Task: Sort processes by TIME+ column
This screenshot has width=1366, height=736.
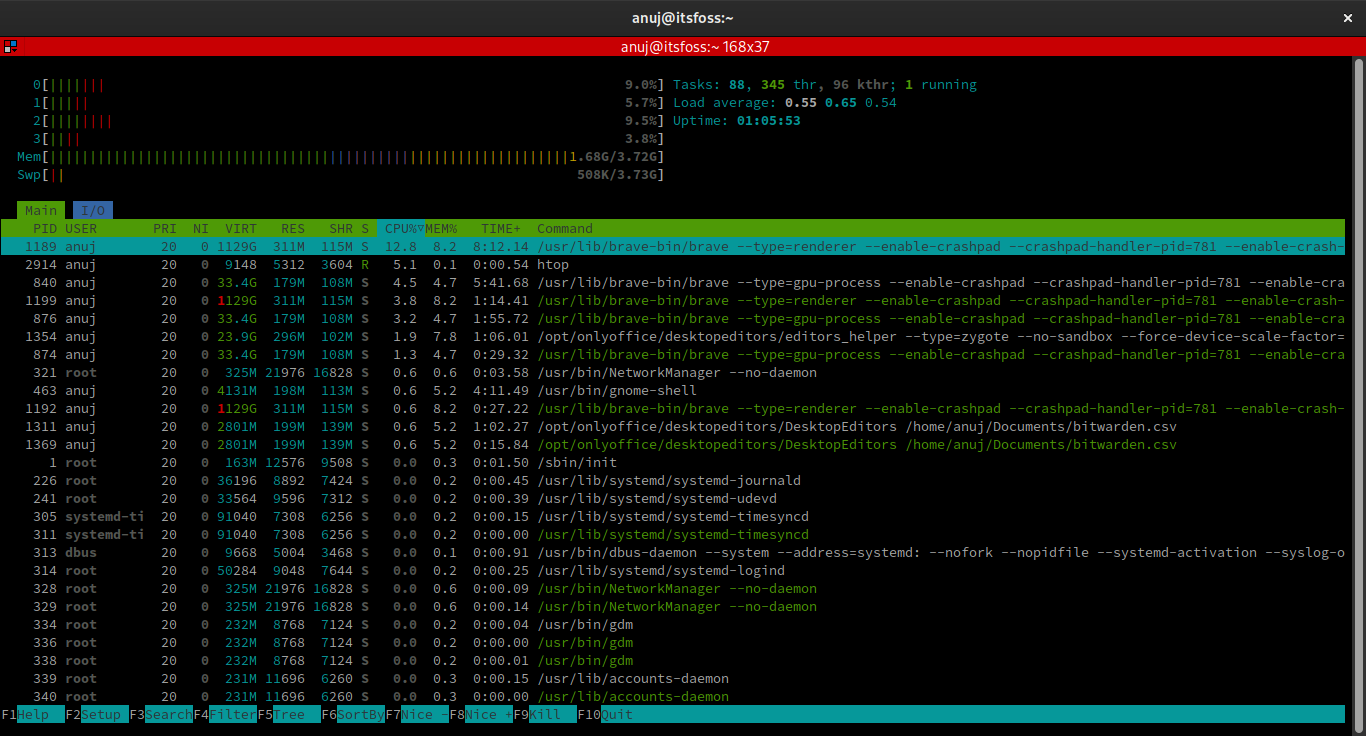Action: 498,228
